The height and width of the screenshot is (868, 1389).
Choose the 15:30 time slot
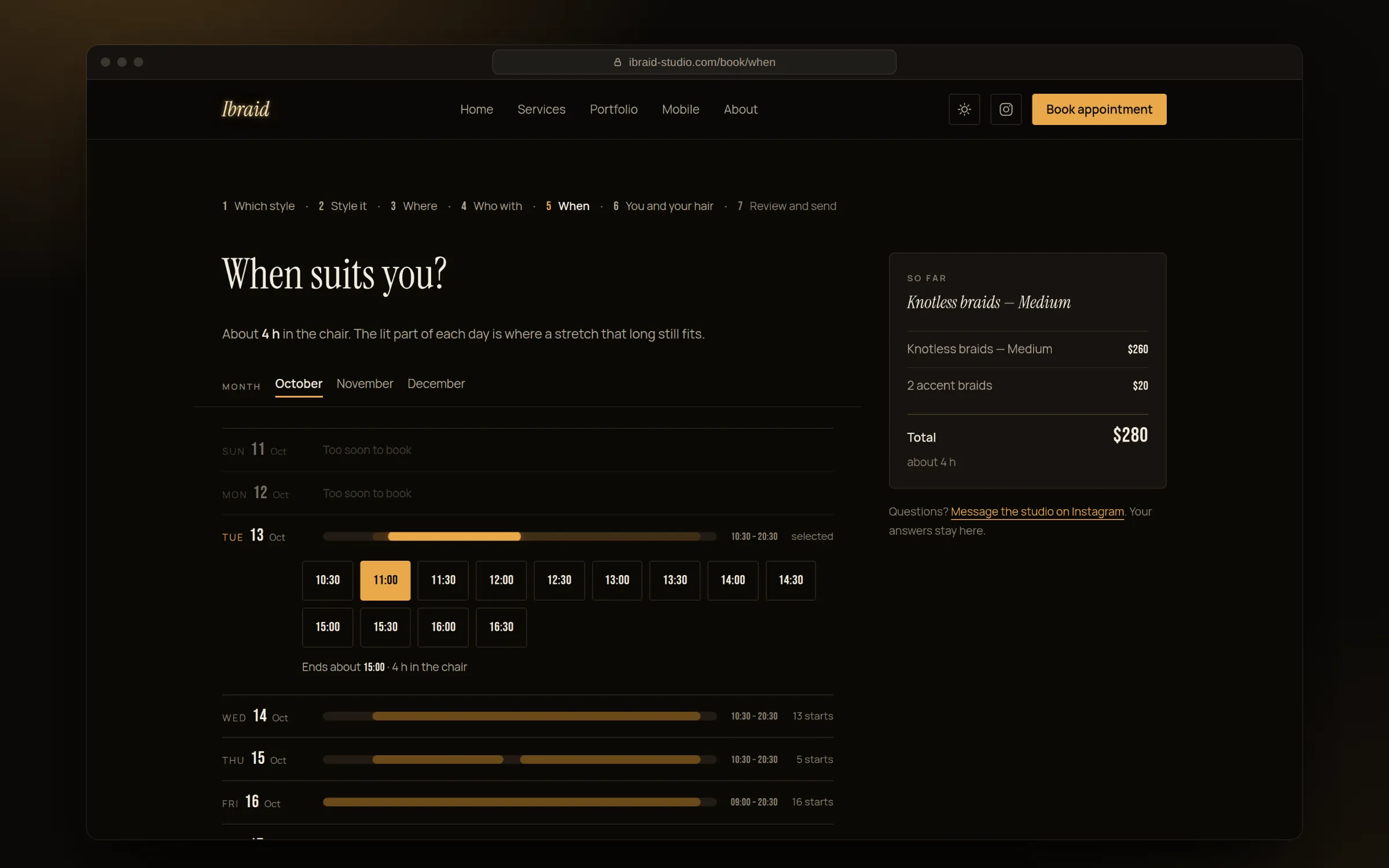pyautogui.click(x=385, y=627)
